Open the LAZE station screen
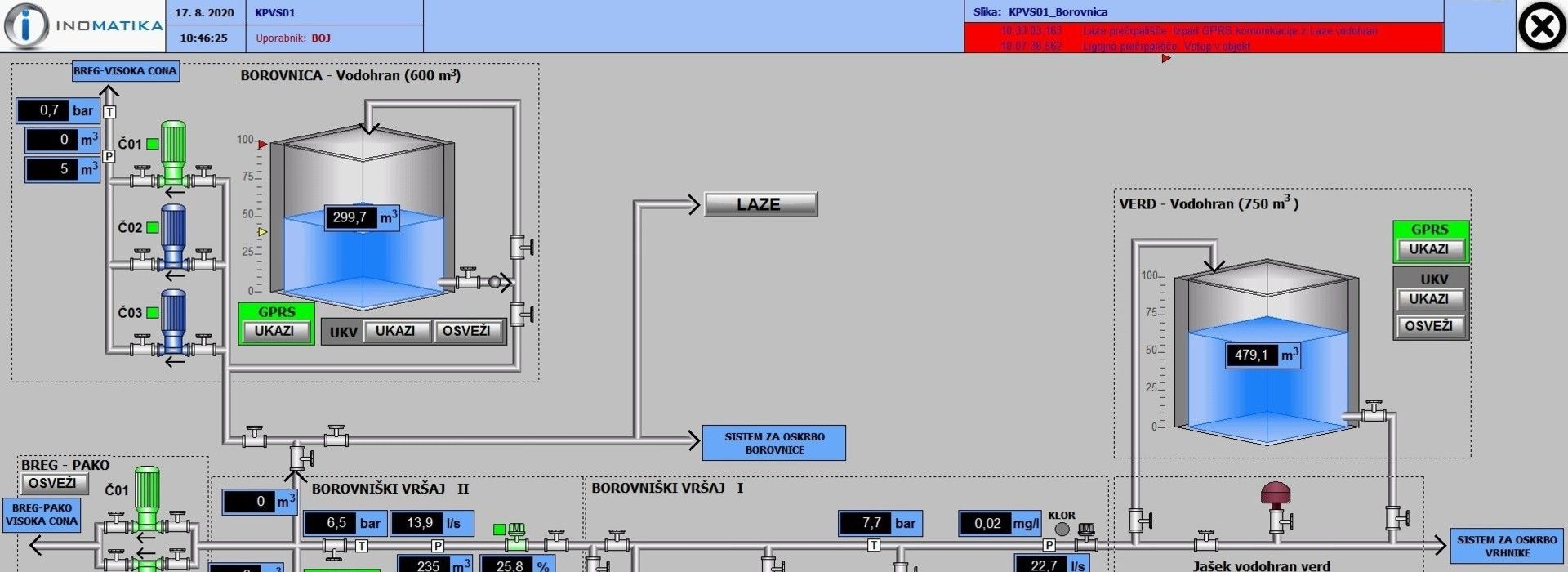Screen dimensions: 1568x572 click(x=759, y=204)
